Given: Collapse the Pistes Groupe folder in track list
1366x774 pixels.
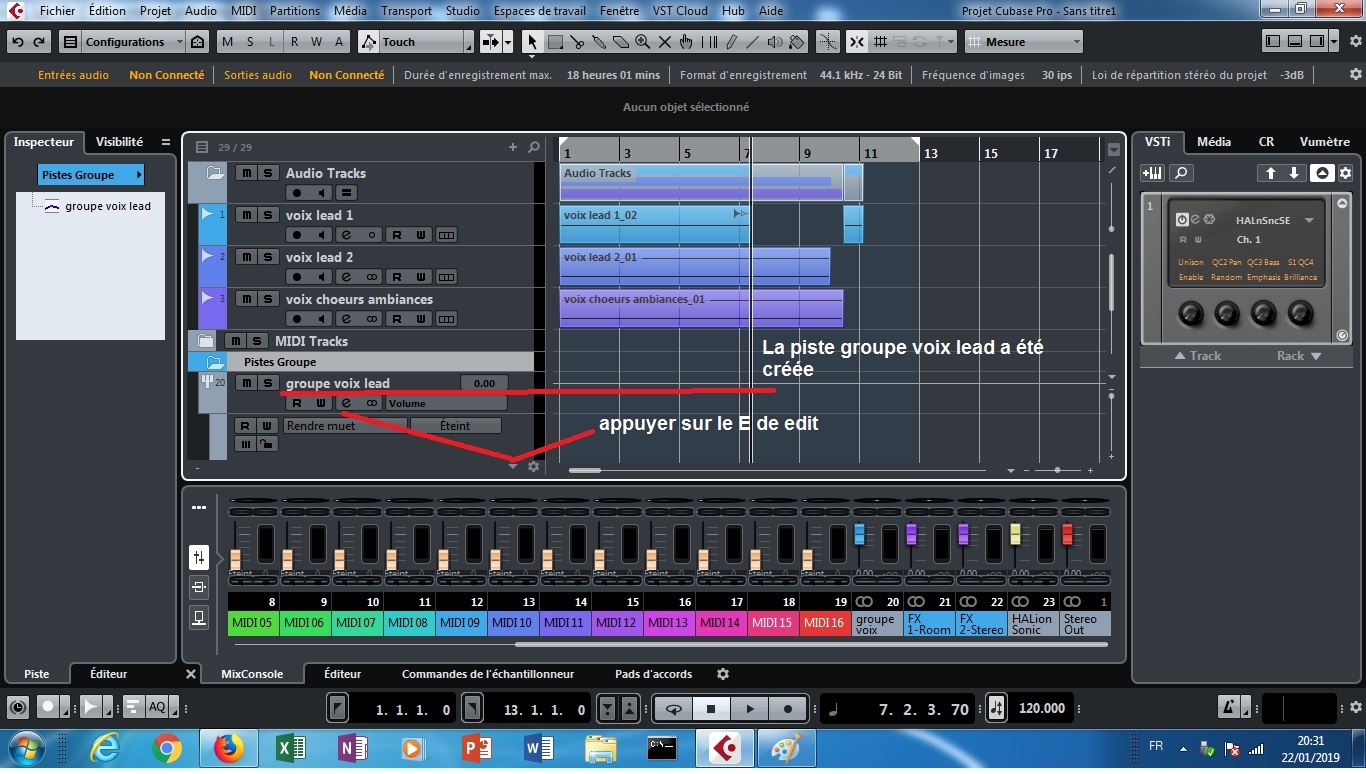Looking at the screenshot, I should (218, 362).
